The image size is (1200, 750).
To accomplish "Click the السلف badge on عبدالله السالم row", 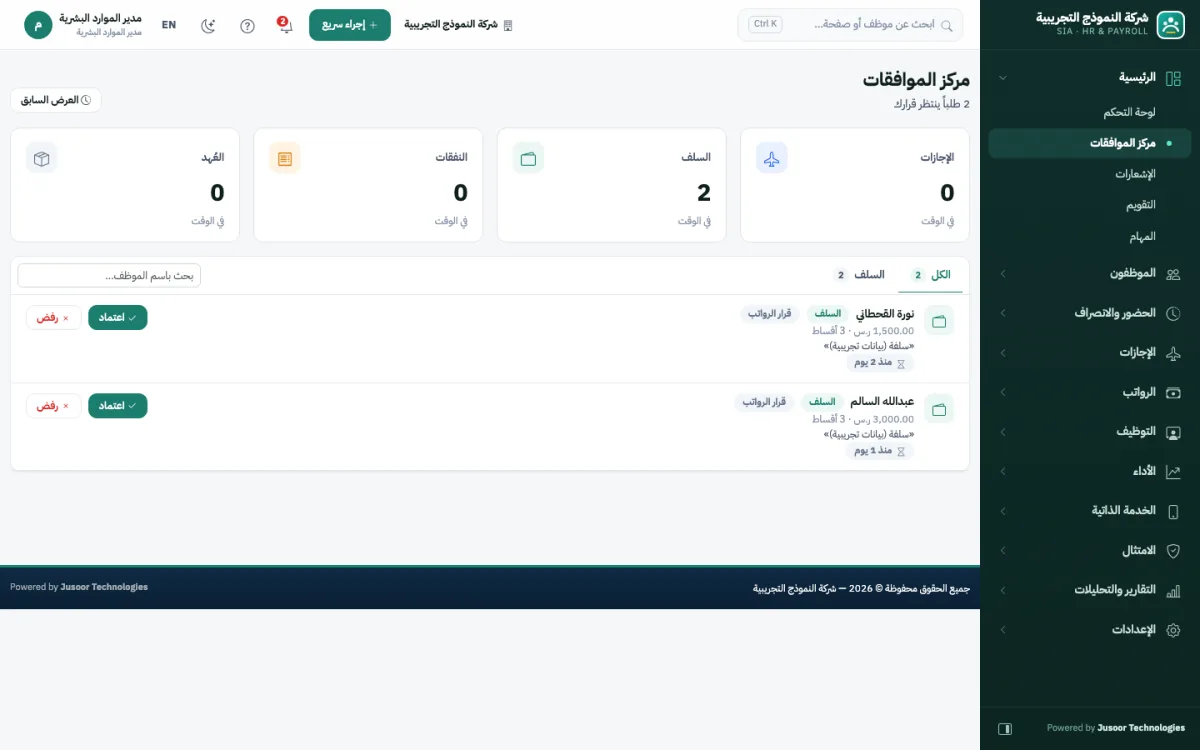I will click(x=823, y=402).
